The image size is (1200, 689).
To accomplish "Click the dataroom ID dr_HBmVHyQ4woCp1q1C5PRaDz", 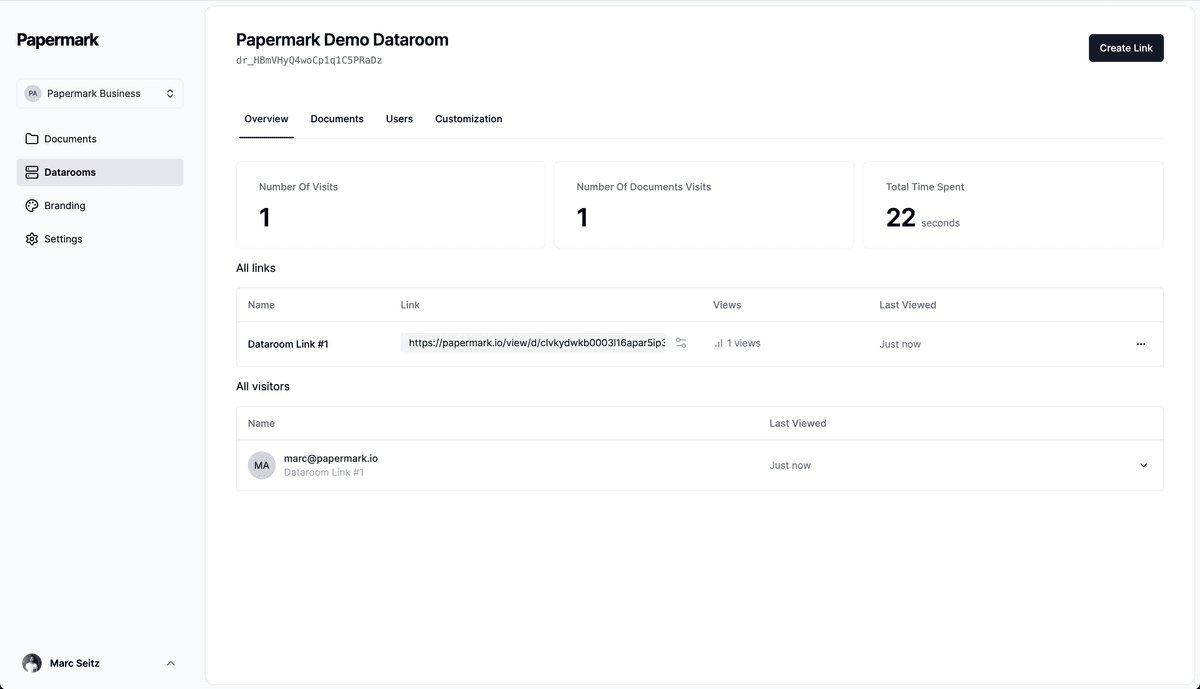I will coord(309,60).
